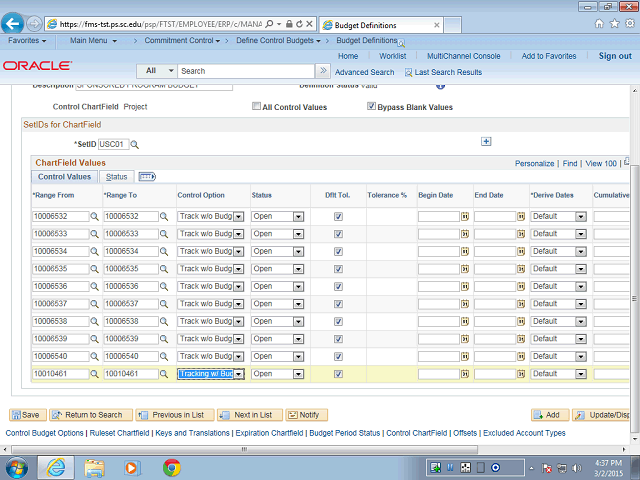Expand Status dropdown in the 10006532 row

pos(299,216)
